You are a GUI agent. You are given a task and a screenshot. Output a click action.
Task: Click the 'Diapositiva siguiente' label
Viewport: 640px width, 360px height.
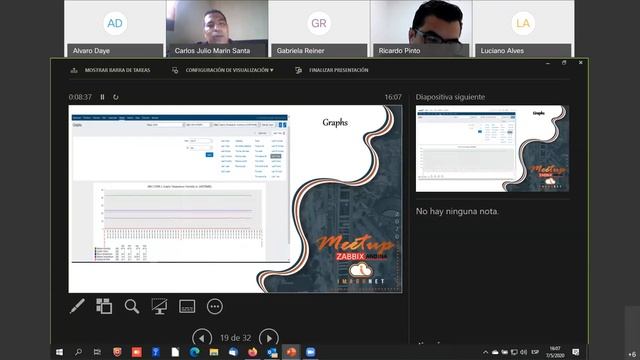click(451, 97)
